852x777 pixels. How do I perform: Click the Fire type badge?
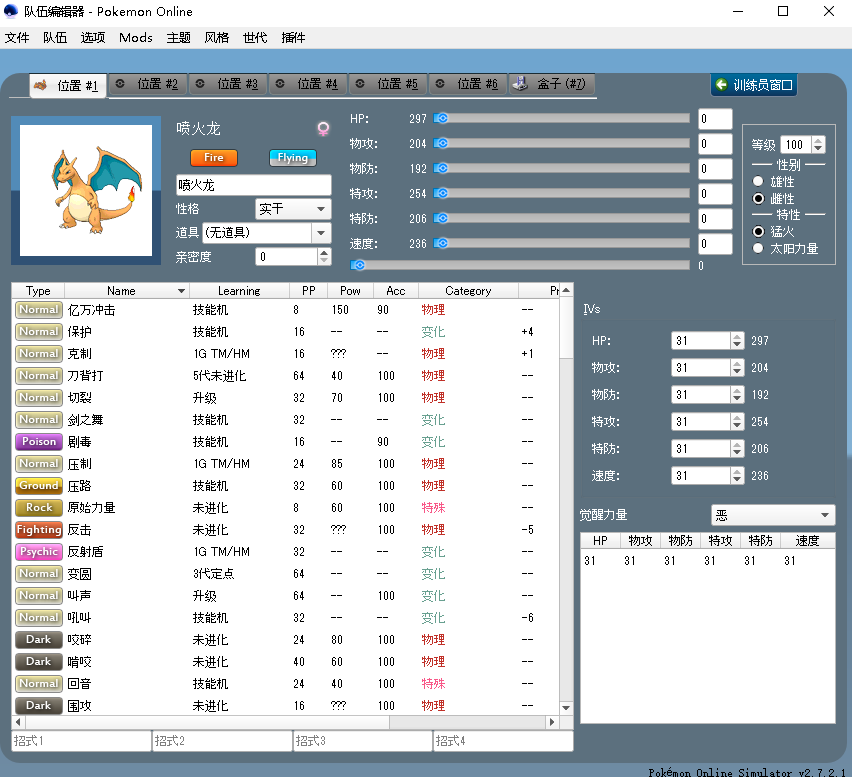coord(214,158)
